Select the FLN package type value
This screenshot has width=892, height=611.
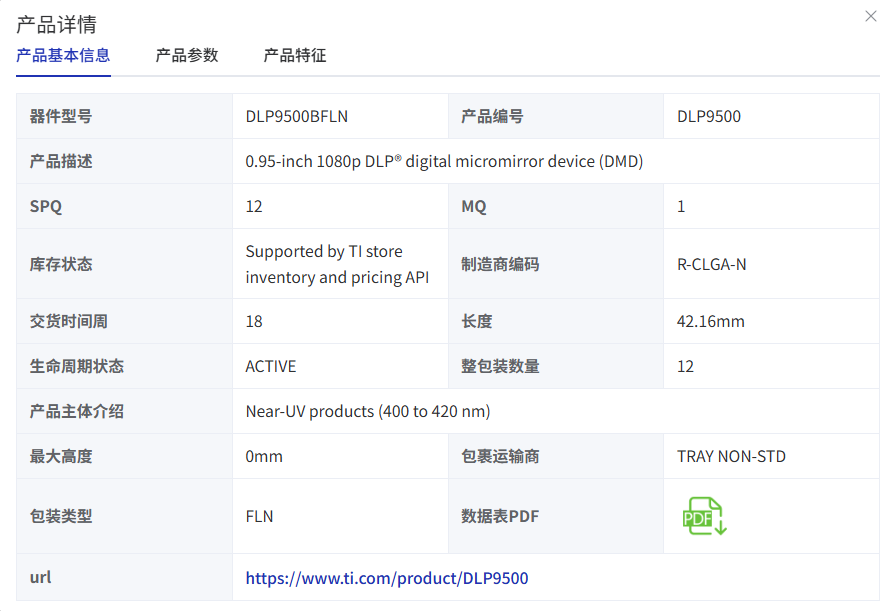point(259,516)
